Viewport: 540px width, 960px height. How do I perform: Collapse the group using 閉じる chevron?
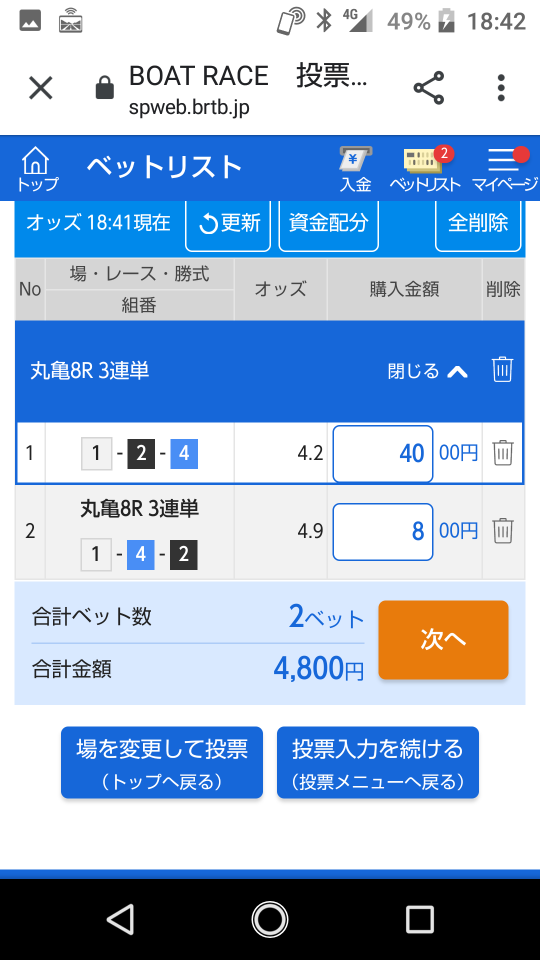(x=428, y=371)
